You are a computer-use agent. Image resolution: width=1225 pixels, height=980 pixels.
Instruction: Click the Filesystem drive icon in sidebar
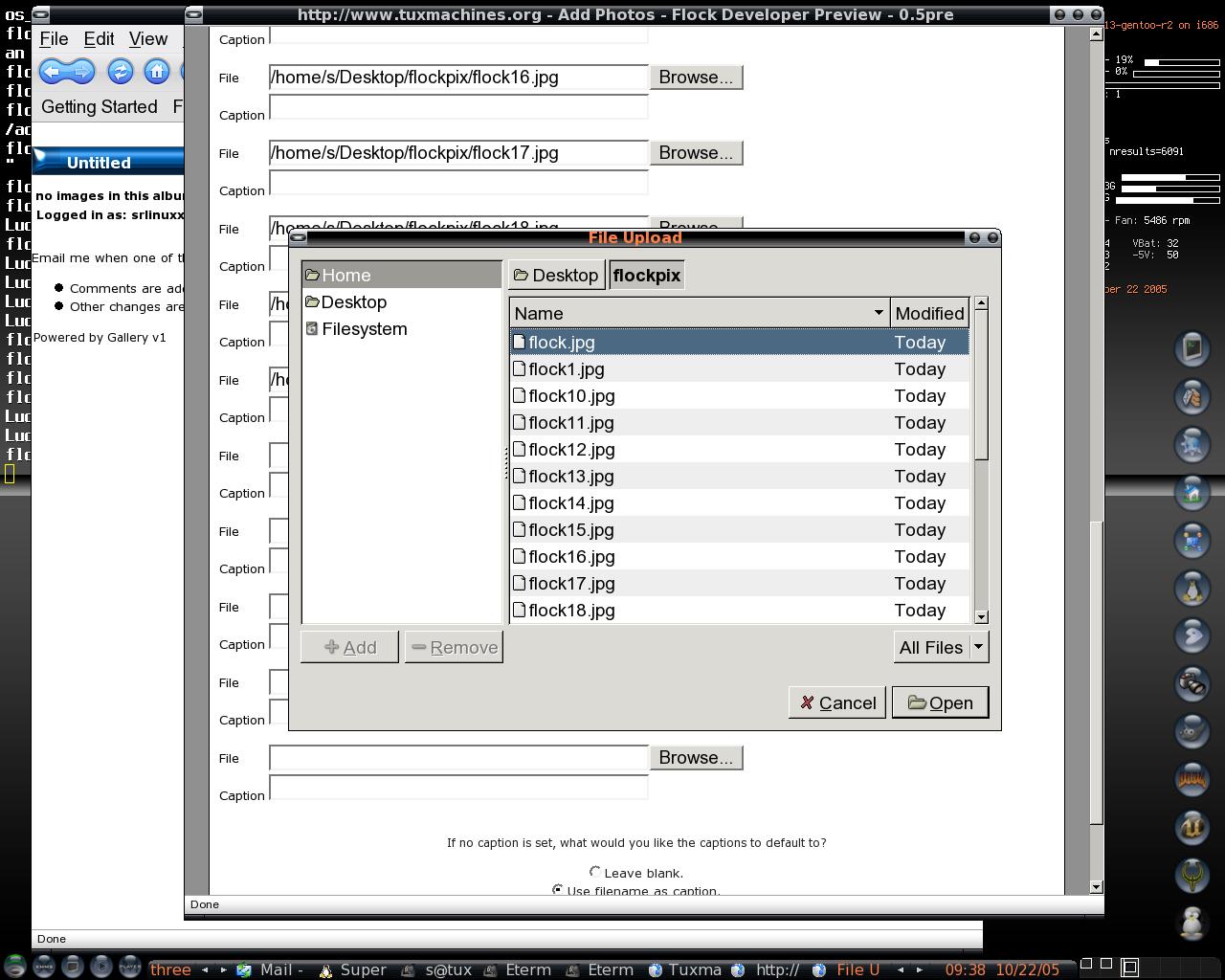pos(312,328)
